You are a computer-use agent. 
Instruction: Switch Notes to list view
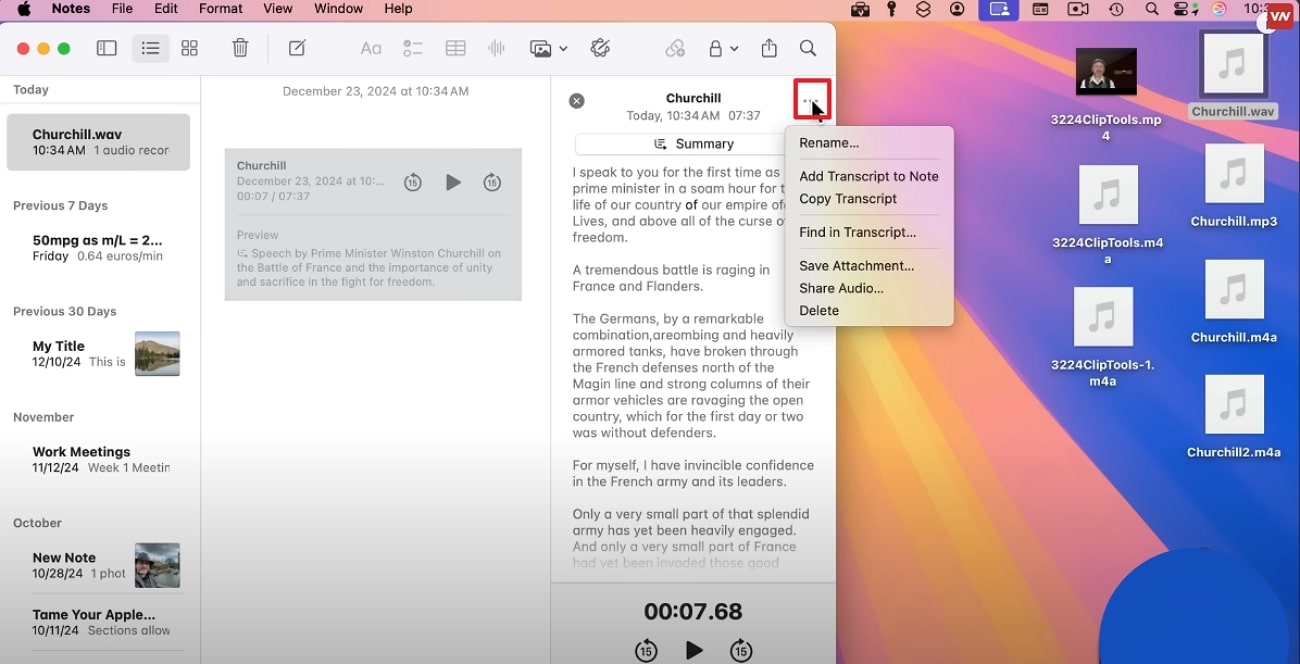(x=150, y=48)
